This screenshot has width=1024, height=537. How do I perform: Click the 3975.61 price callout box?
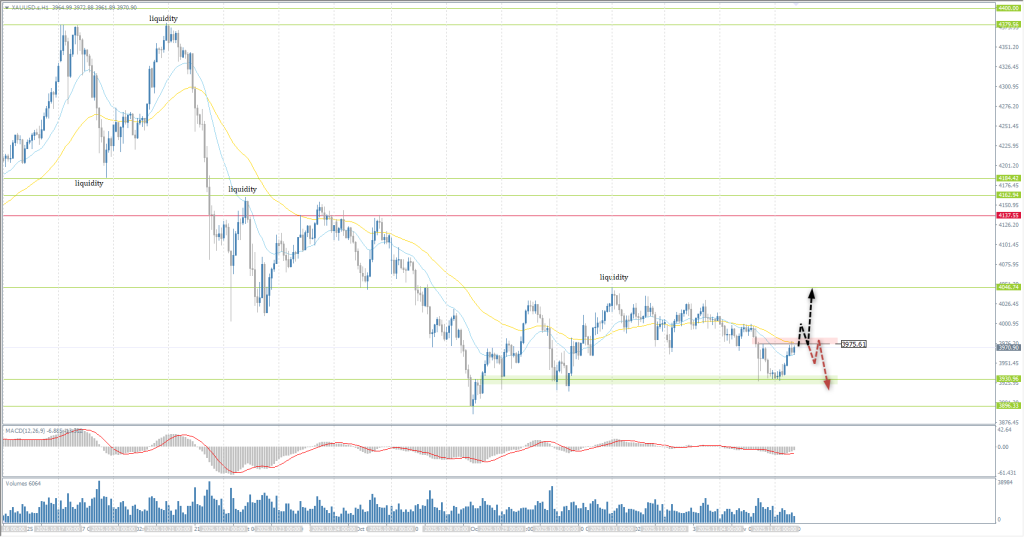[x=853, y=344]
